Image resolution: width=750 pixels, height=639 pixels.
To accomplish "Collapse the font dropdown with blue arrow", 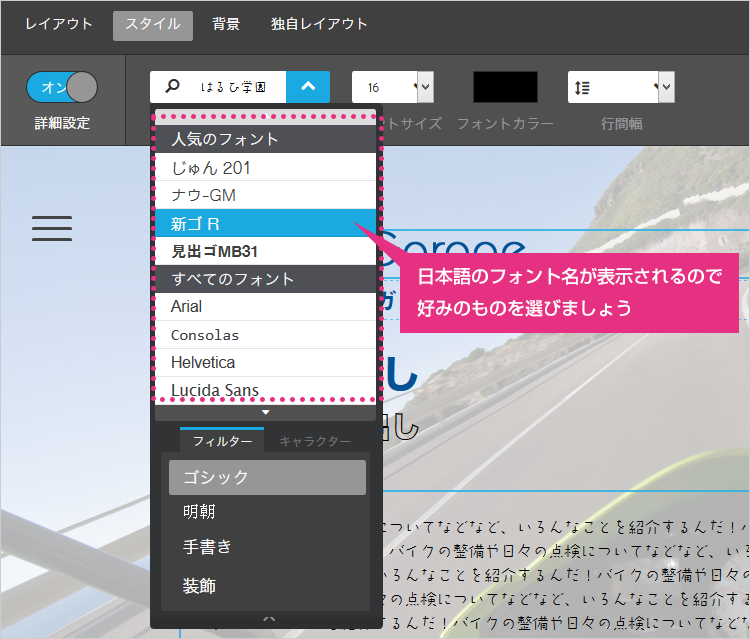I will point(308,87).
